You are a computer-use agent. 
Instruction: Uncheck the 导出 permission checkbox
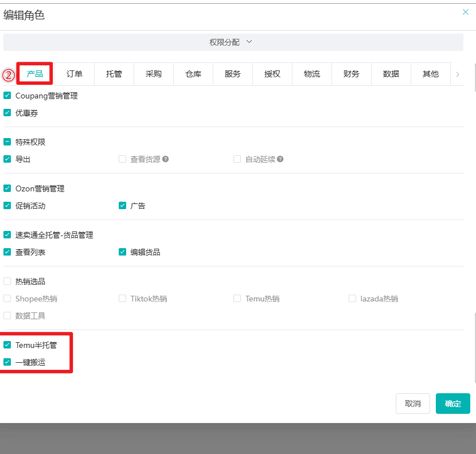point(7,159)
